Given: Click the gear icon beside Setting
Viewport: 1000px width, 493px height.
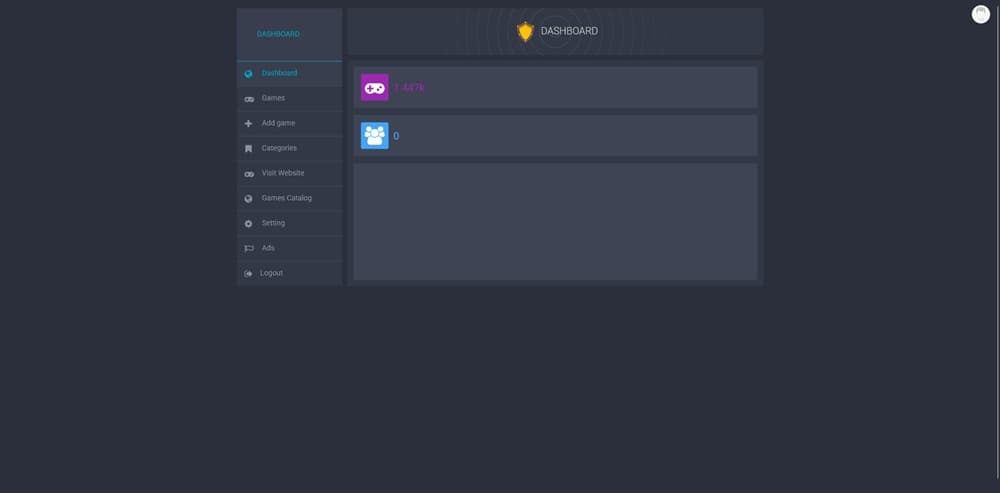Looking at the screenshot, I should click(249, 224).
